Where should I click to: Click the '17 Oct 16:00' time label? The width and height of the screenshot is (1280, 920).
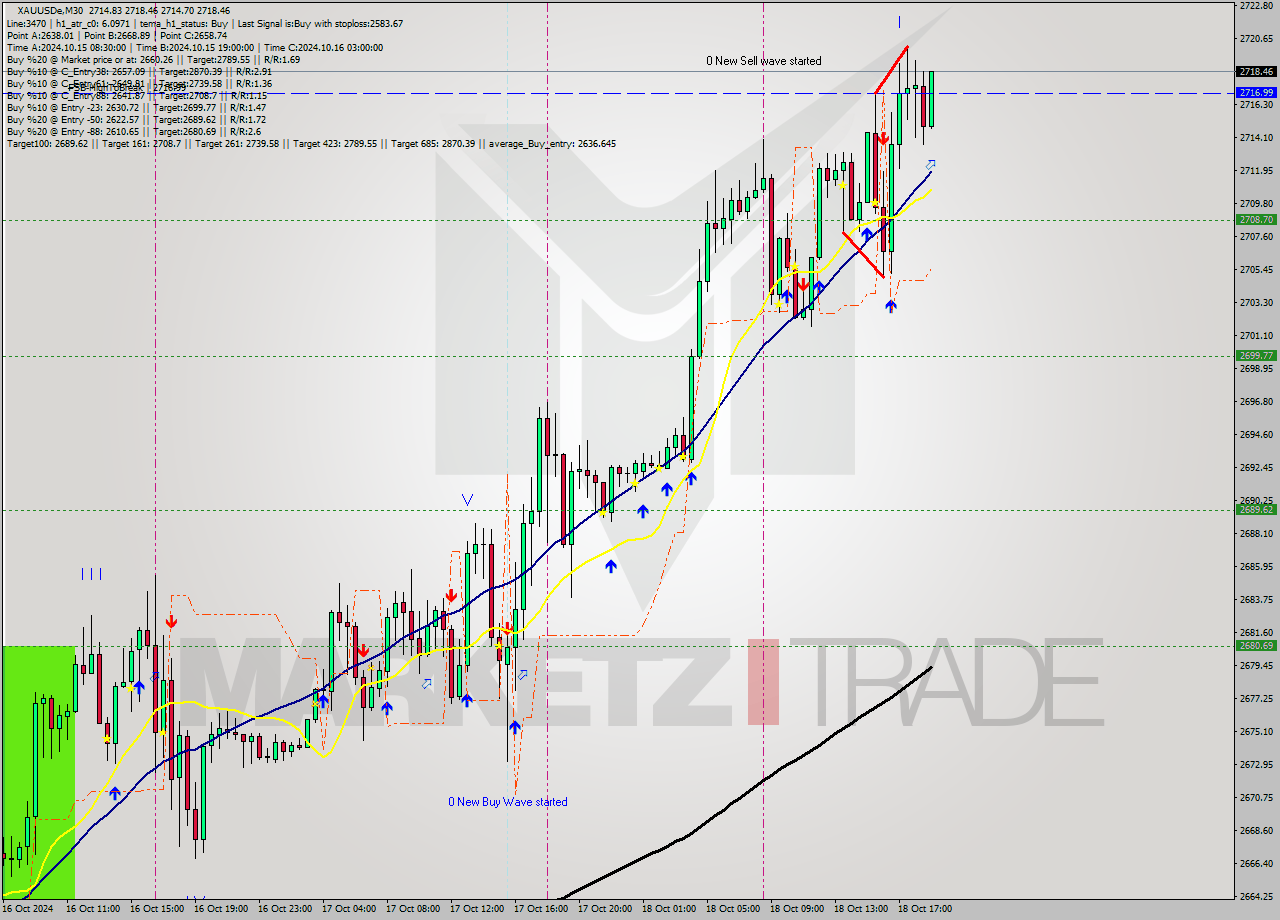coord(541,909)
